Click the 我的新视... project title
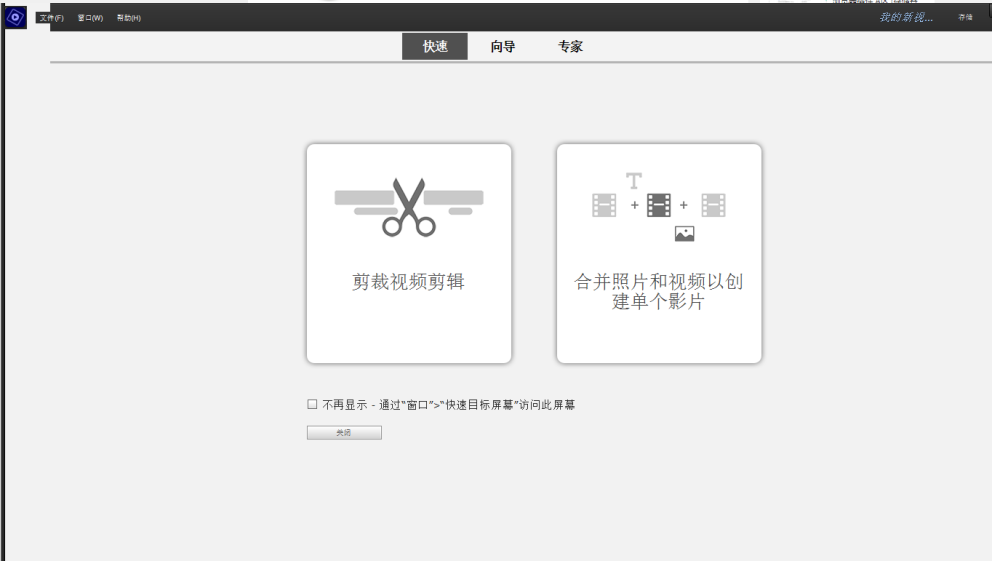992x561 pixels. [x=906, y=17]
